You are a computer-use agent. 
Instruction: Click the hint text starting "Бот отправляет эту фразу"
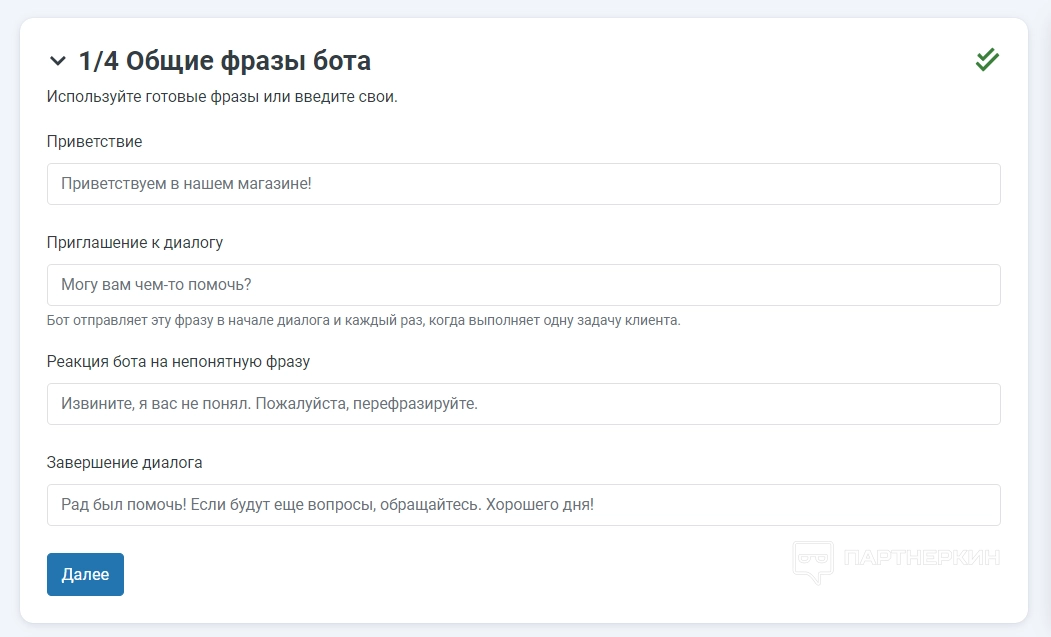(x=363, y=321)
